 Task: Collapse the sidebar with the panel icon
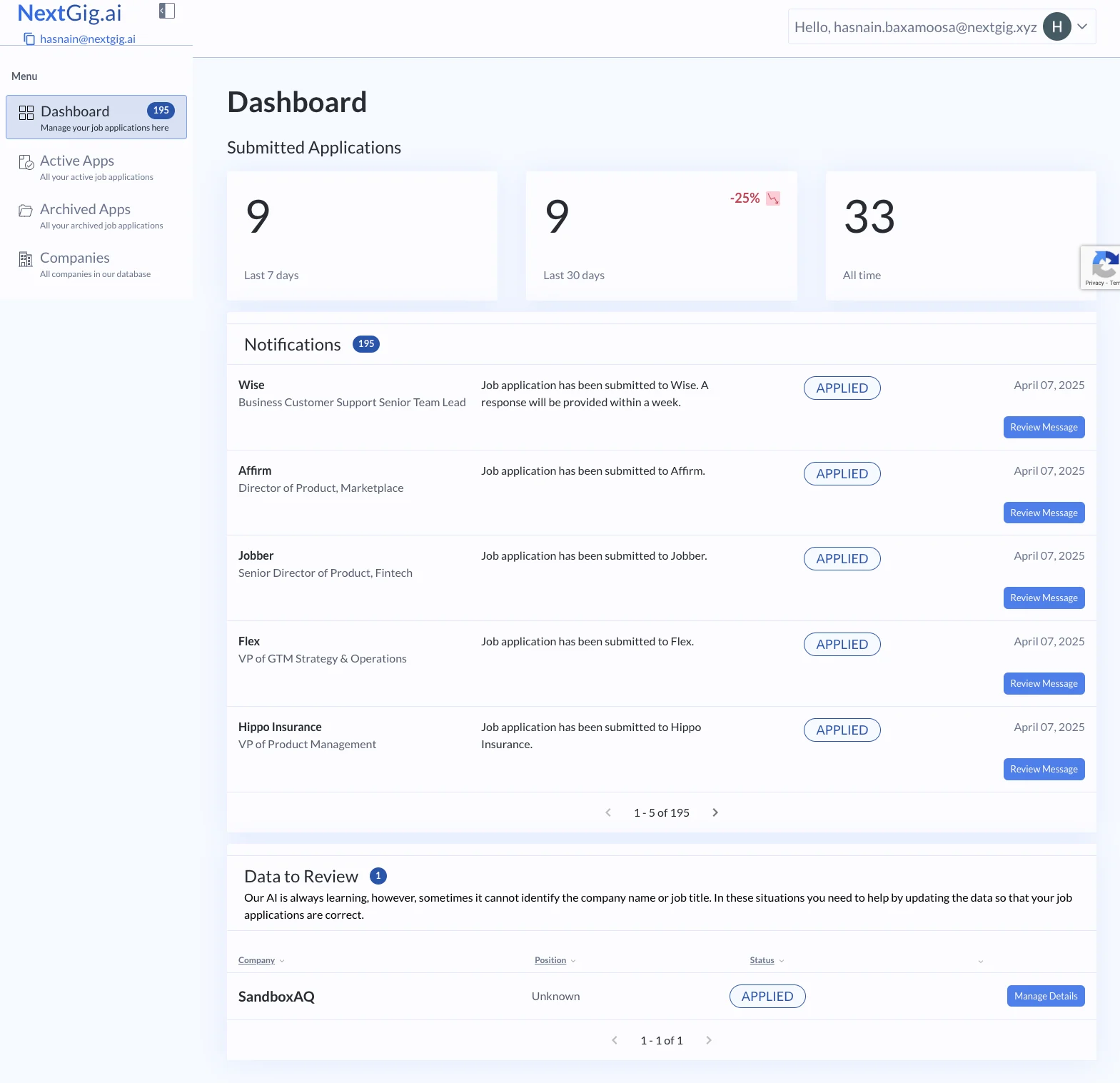(x=167, y=11)
